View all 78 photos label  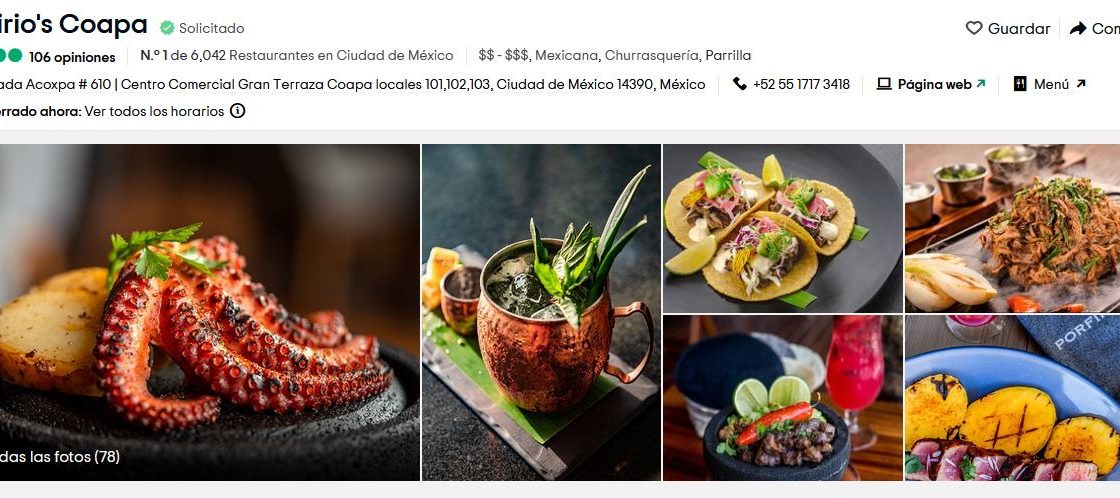(60, 457)
